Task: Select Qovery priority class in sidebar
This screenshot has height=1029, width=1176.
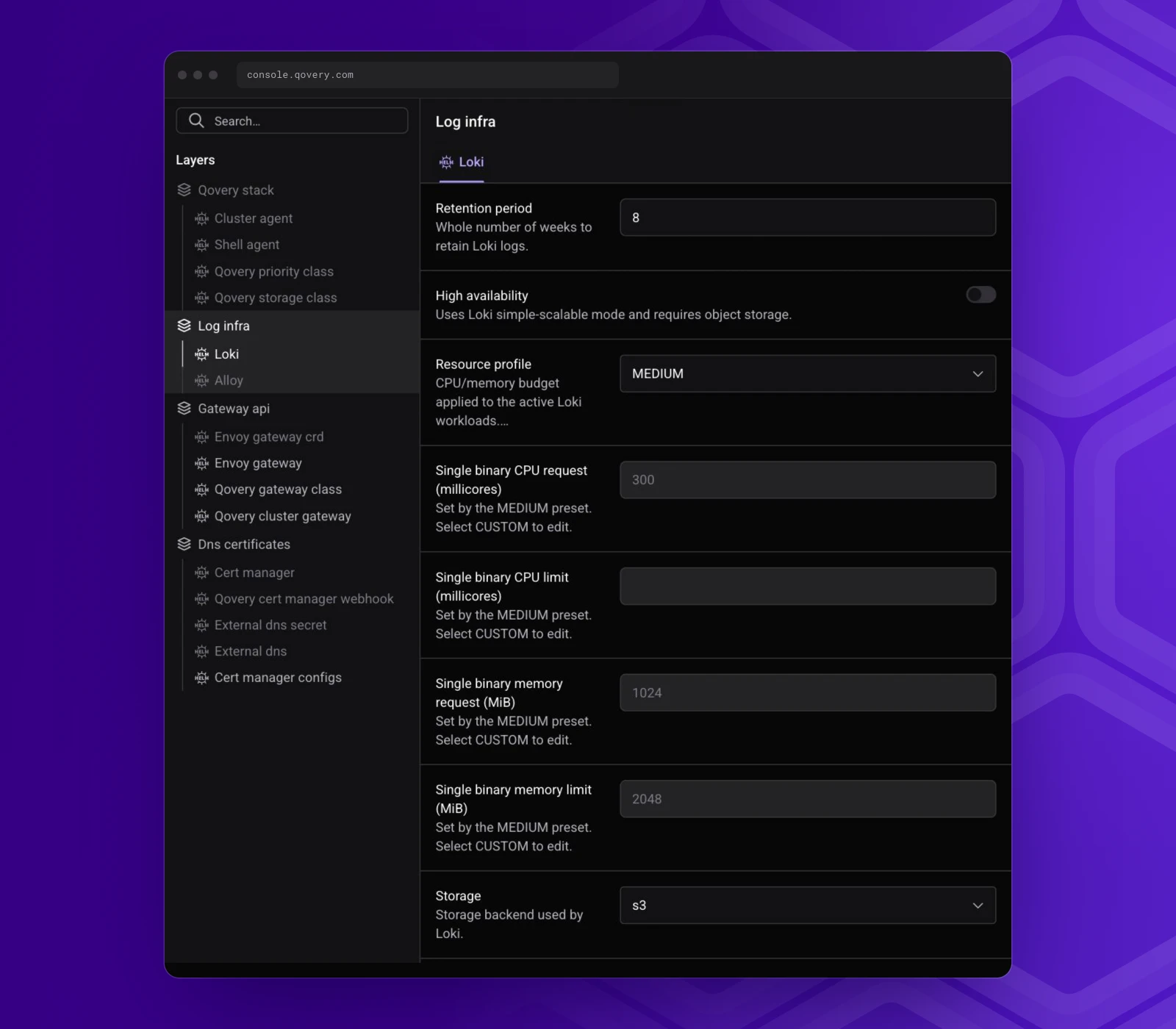Action: pyautogui.click(x=273, y=271)
